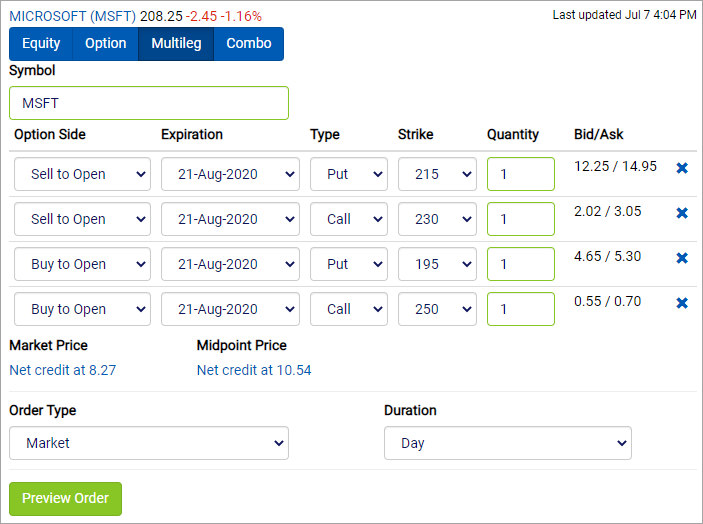
Task: Click the MSFT Symbol input field
Action: [149, 103]
